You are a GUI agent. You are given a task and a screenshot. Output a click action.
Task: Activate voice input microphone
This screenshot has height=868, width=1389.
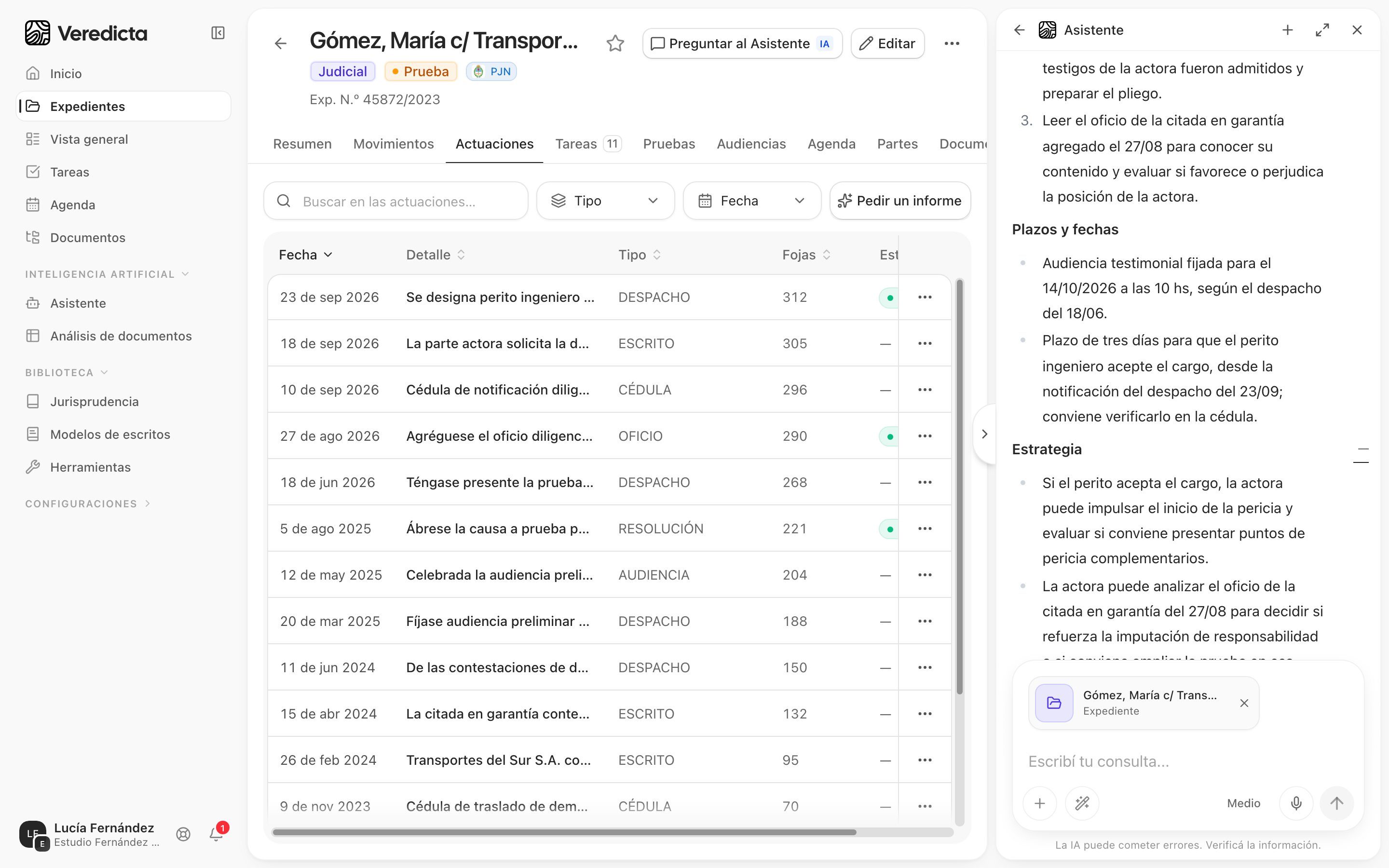(1296, 803)
